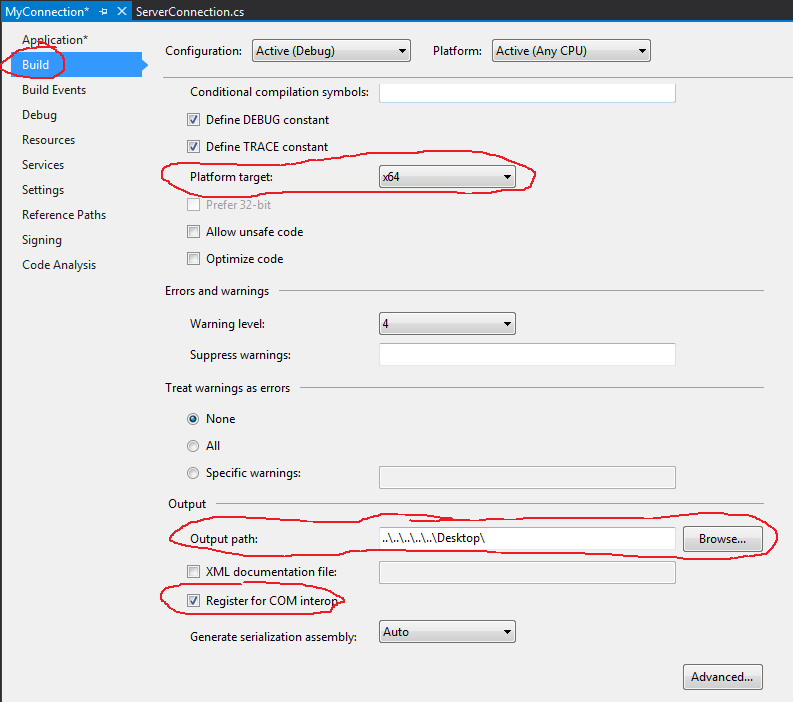793x702 pixels.
Task: Open the Application settings page
Action: click(x=55, y=40)
